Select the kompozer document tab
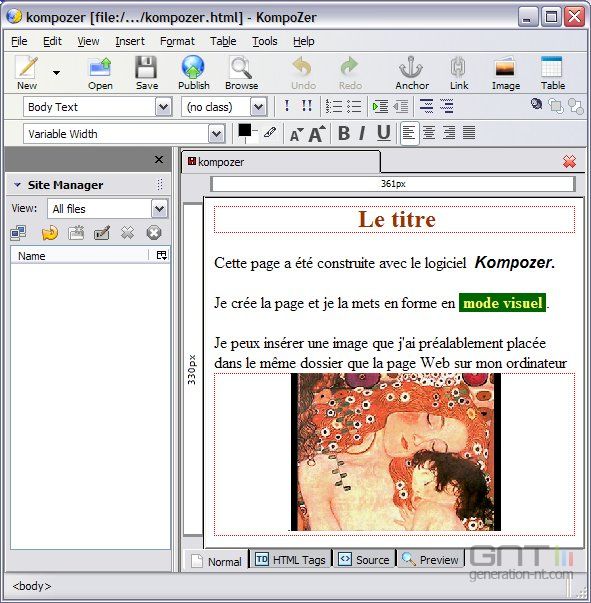The width and height of the screenshot is (591, 603). tap(281, 162)
